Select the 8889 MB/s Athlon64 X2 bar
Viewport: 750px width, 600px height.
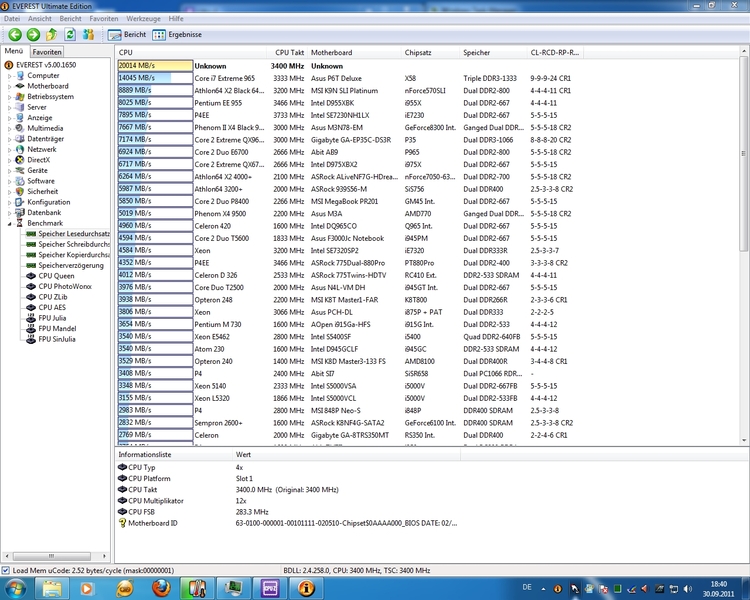point(155,90)
